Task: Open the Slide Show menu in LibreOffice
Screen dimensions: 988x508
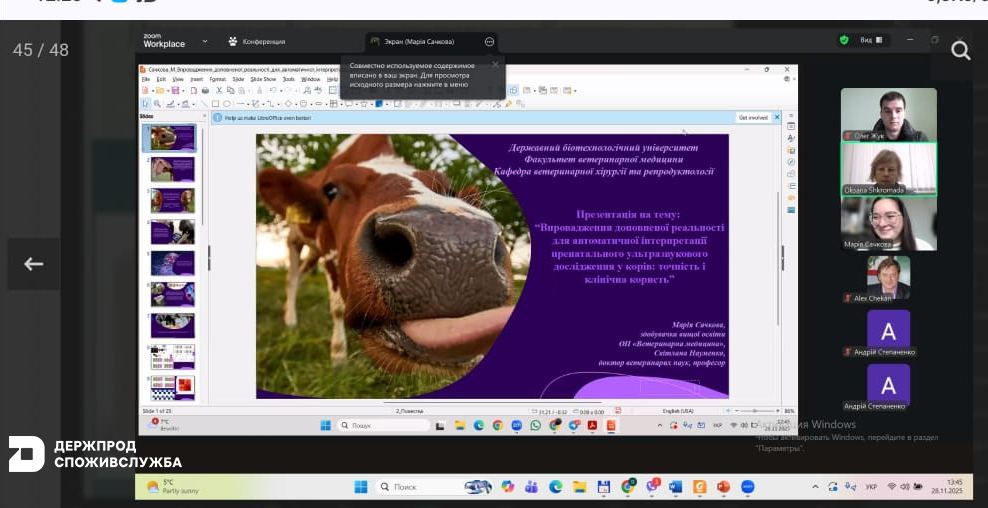Action: (263, 78)
